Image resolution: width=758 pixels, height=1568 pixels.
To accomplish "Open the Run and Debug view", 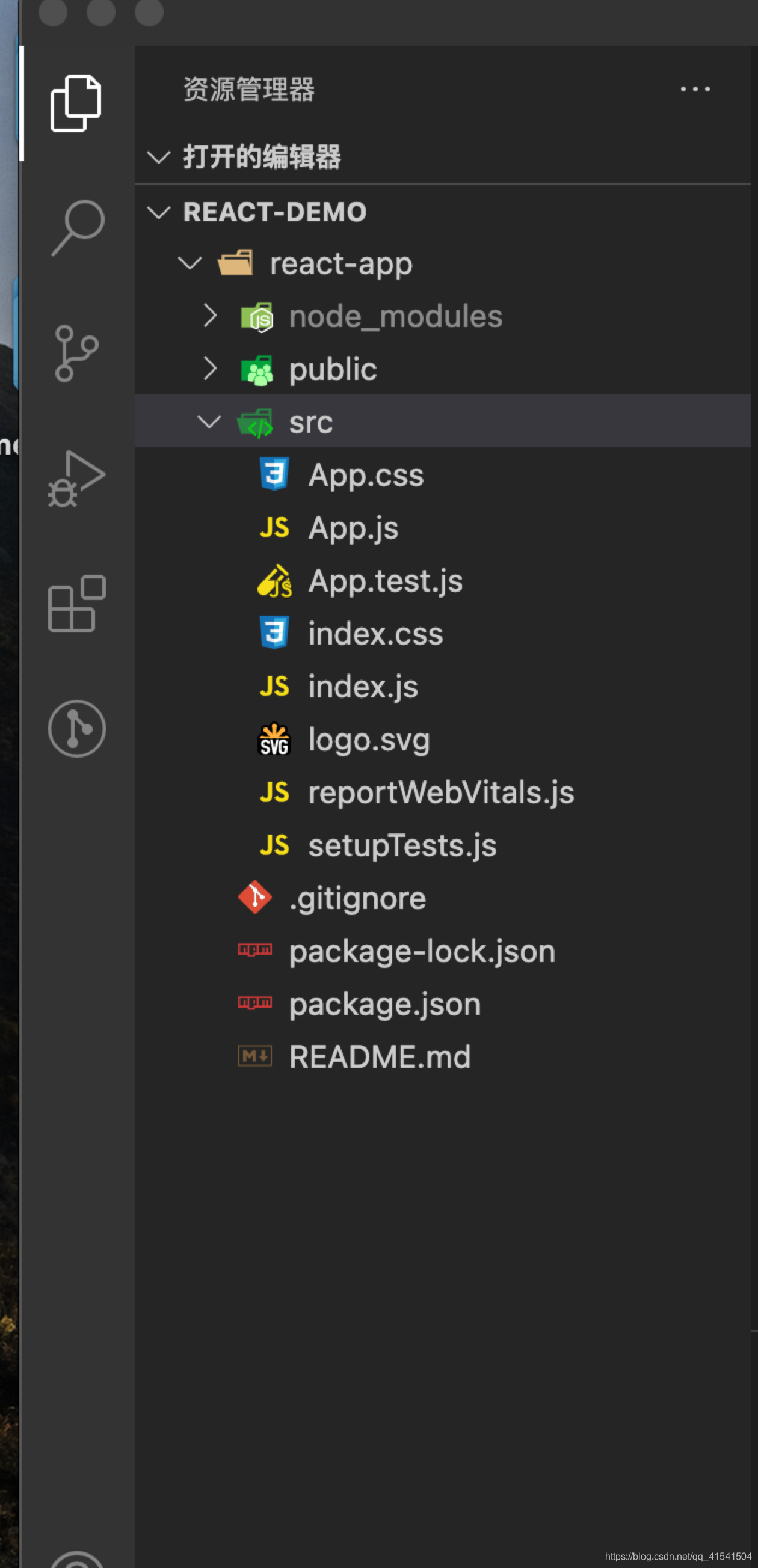I will (x=76, y=479).
